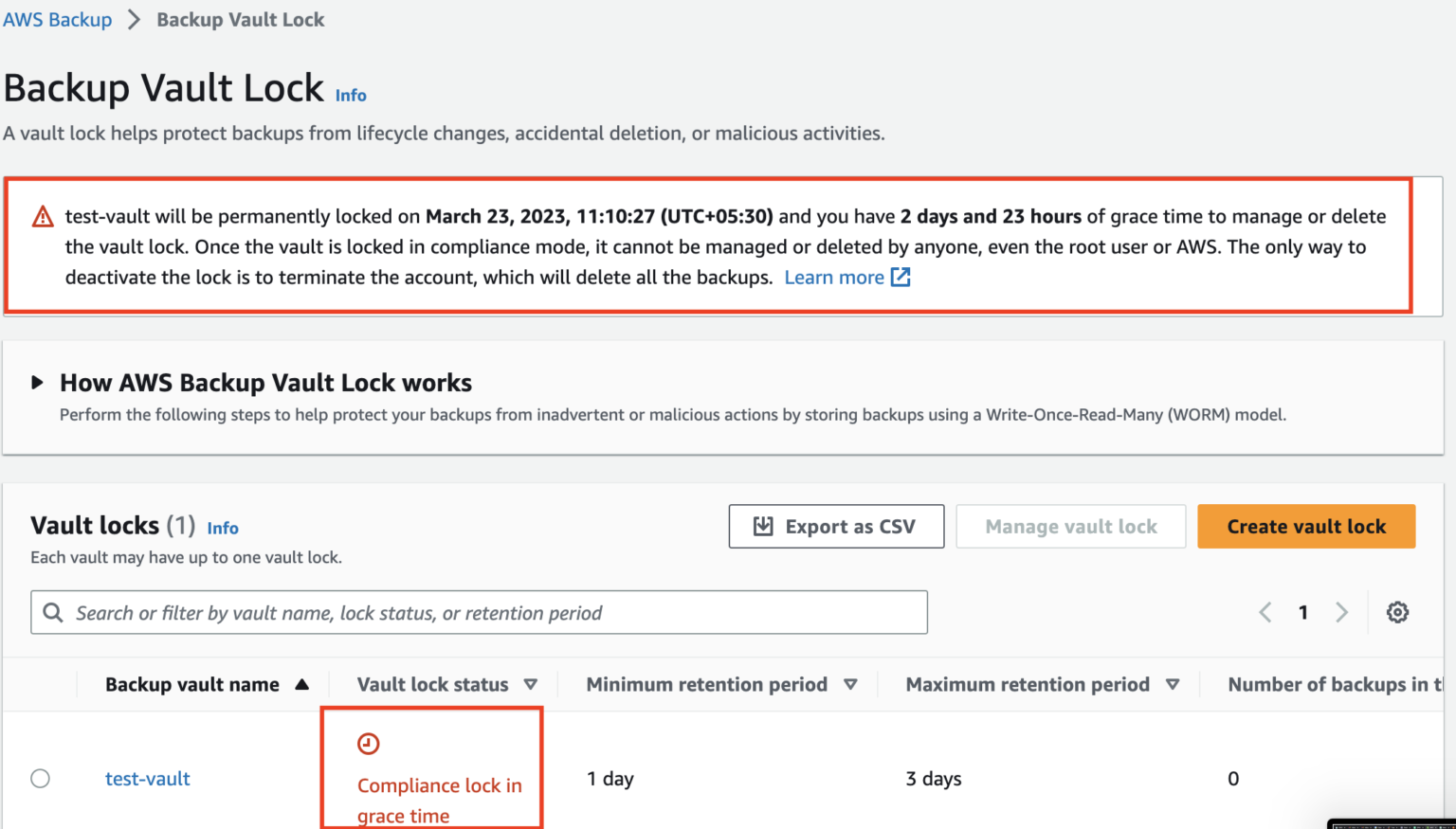This screenshot has height=829, width=1456.
Task: Open the Maximum retention period filter dropdown
Action: 1174,683
